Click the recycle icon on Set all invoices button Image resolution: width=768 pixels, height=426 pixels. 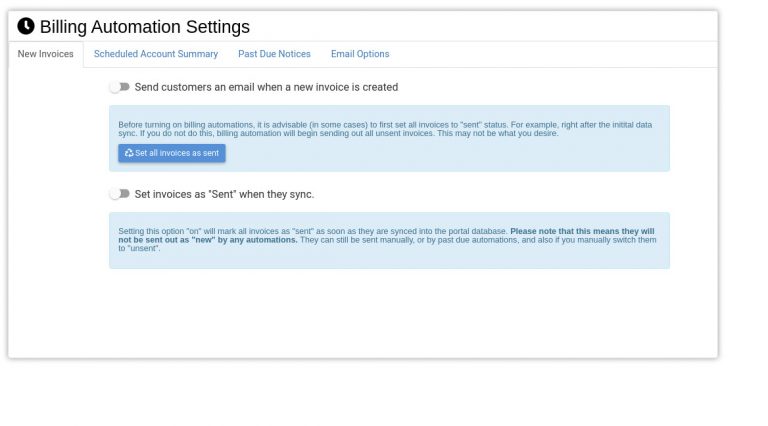pos(129,153)
